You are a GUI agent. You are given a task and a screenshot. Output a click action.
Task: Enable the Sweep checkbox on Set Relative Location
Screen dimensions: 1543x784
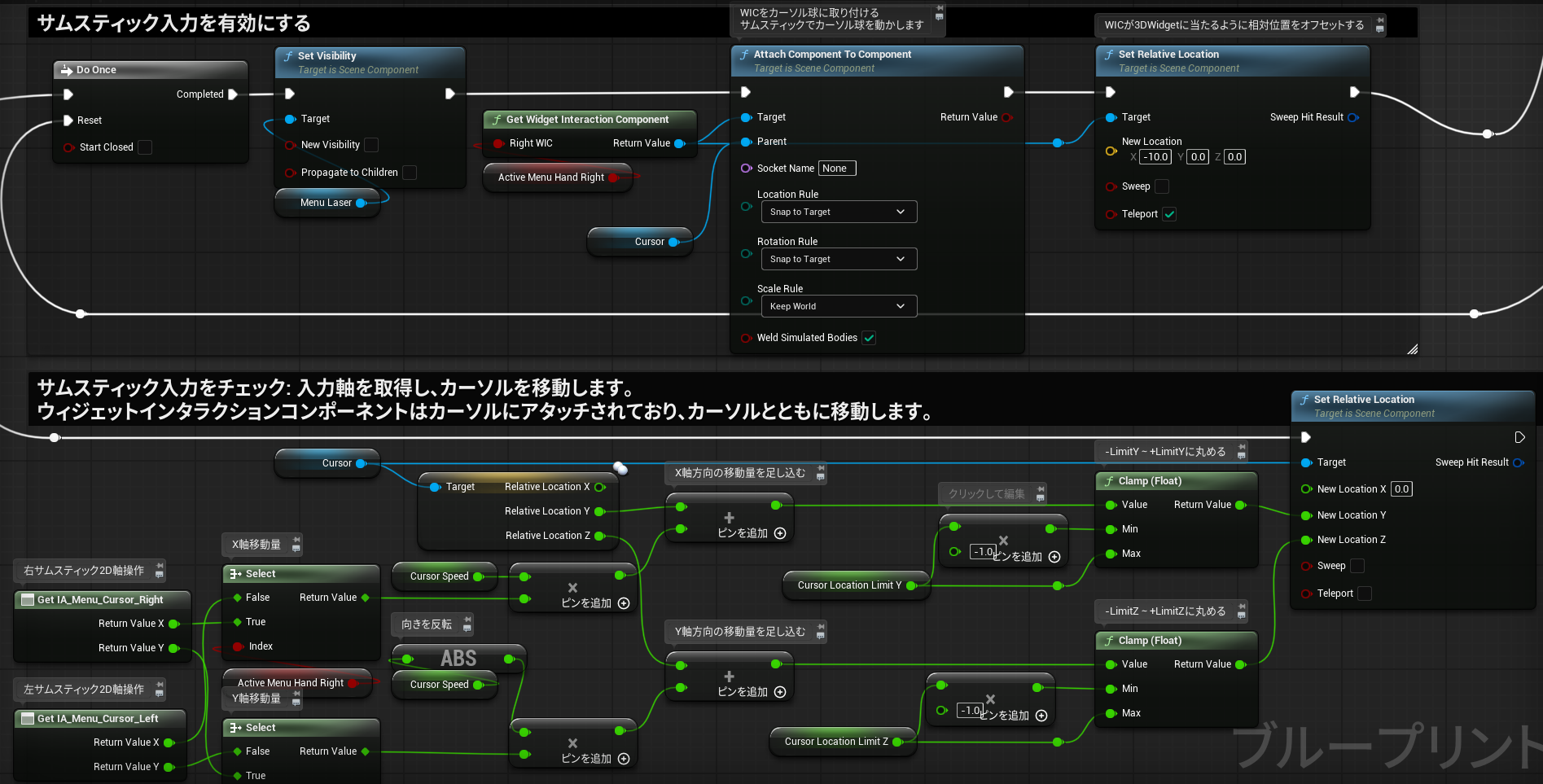pyautogui.click(x=1162, y=186)
